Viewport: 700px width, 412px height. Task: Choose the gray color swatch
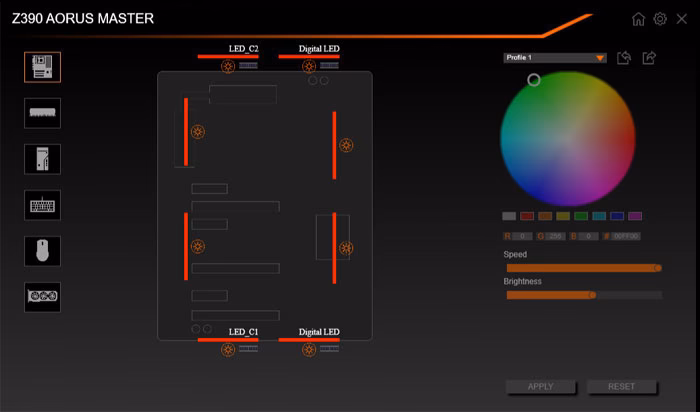point(509,216)
